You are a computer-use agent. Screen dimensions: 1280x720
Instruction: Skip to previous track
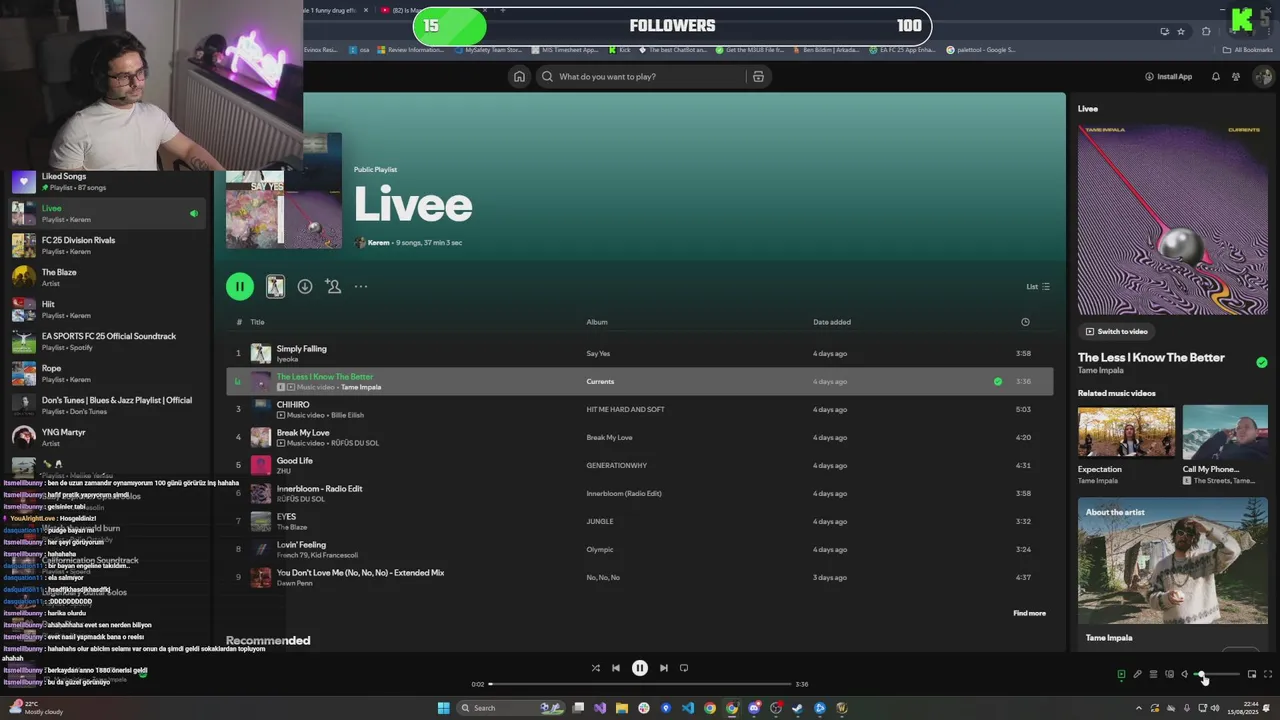click(616, 668)
